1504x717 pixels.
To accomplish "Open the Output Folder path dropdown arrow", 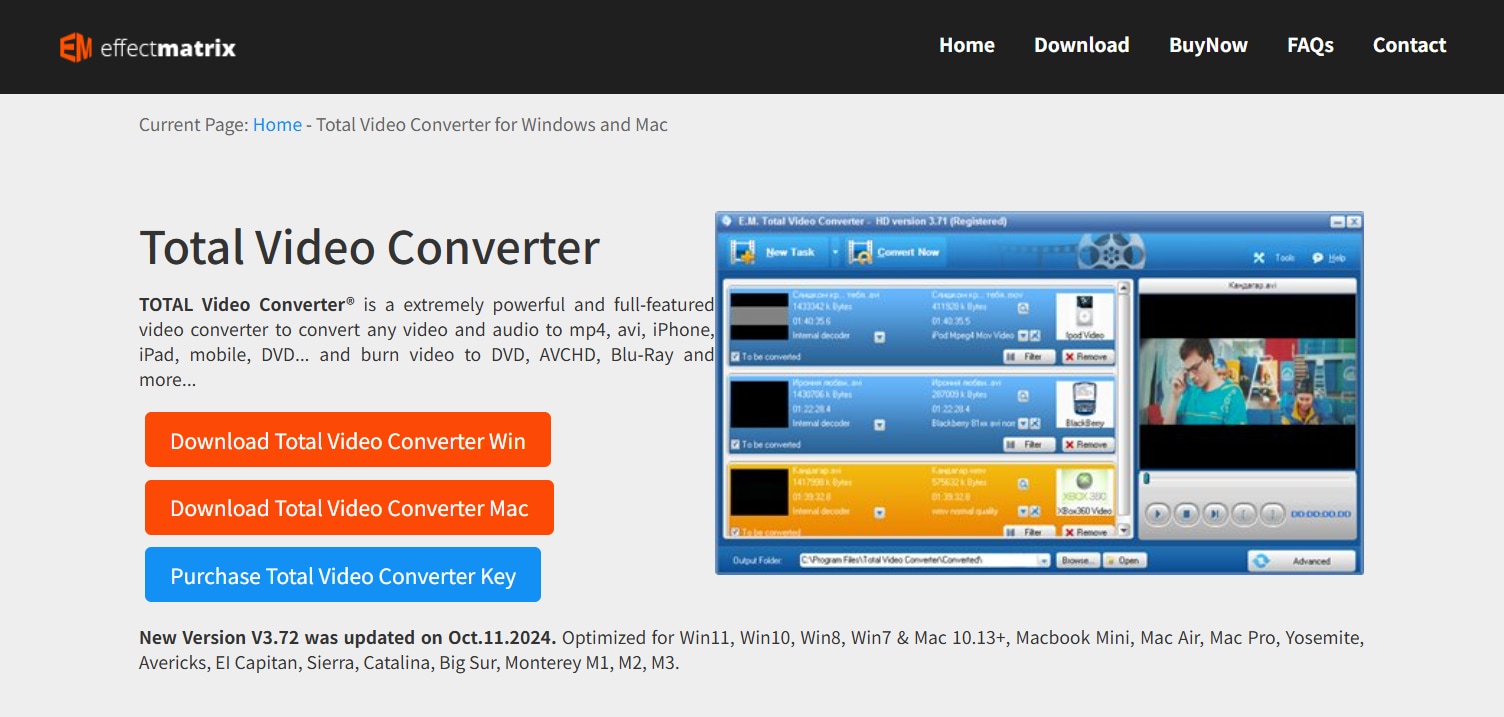I will (x=1043, y=561).
